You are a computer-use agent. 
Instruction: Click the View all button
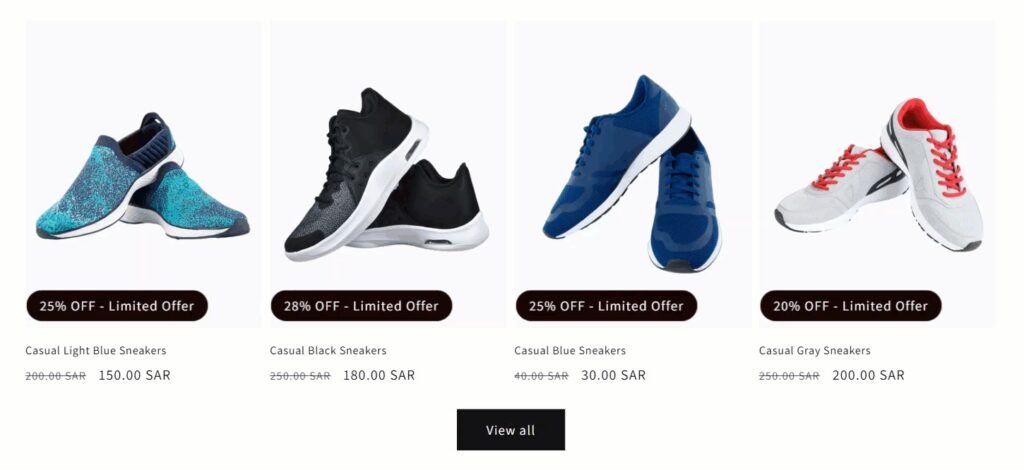coord(511,430)
